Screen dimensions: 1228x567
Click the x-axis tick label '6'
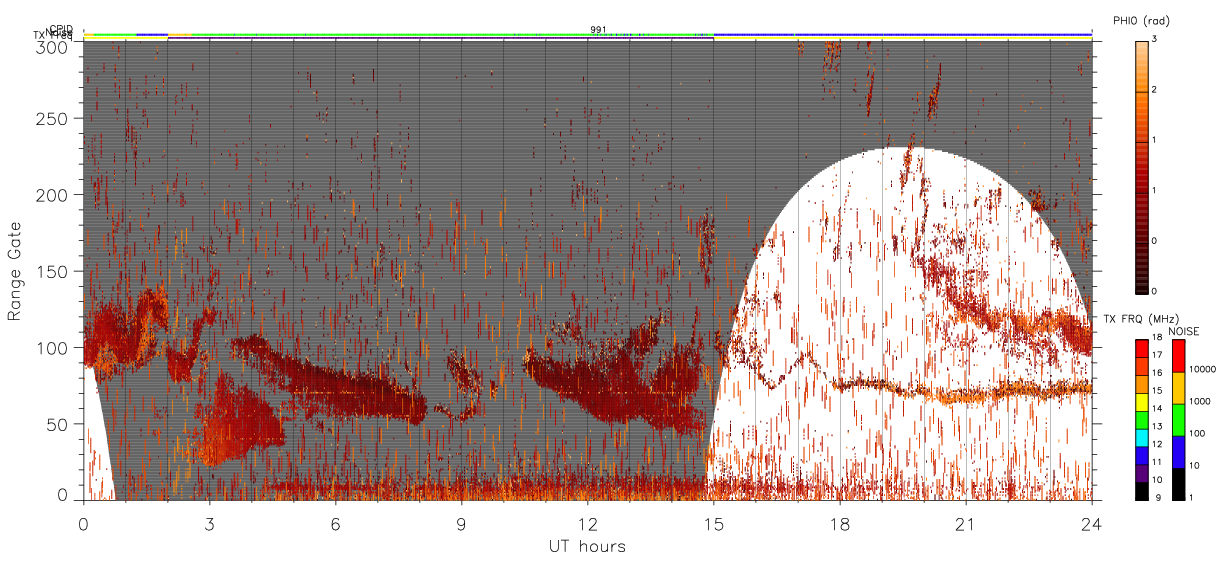(x=336, y=523)
